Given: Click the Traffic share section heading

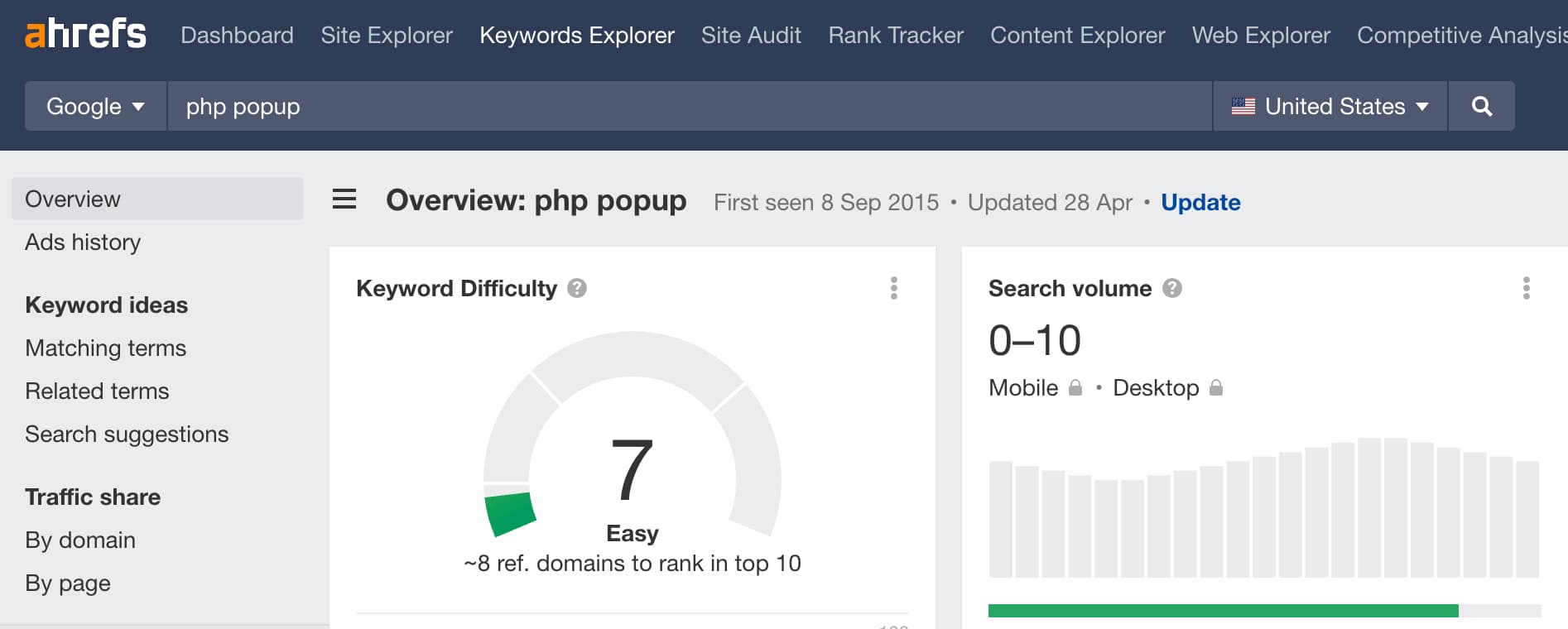Looking at the screenshot, I should click(93, 497).
